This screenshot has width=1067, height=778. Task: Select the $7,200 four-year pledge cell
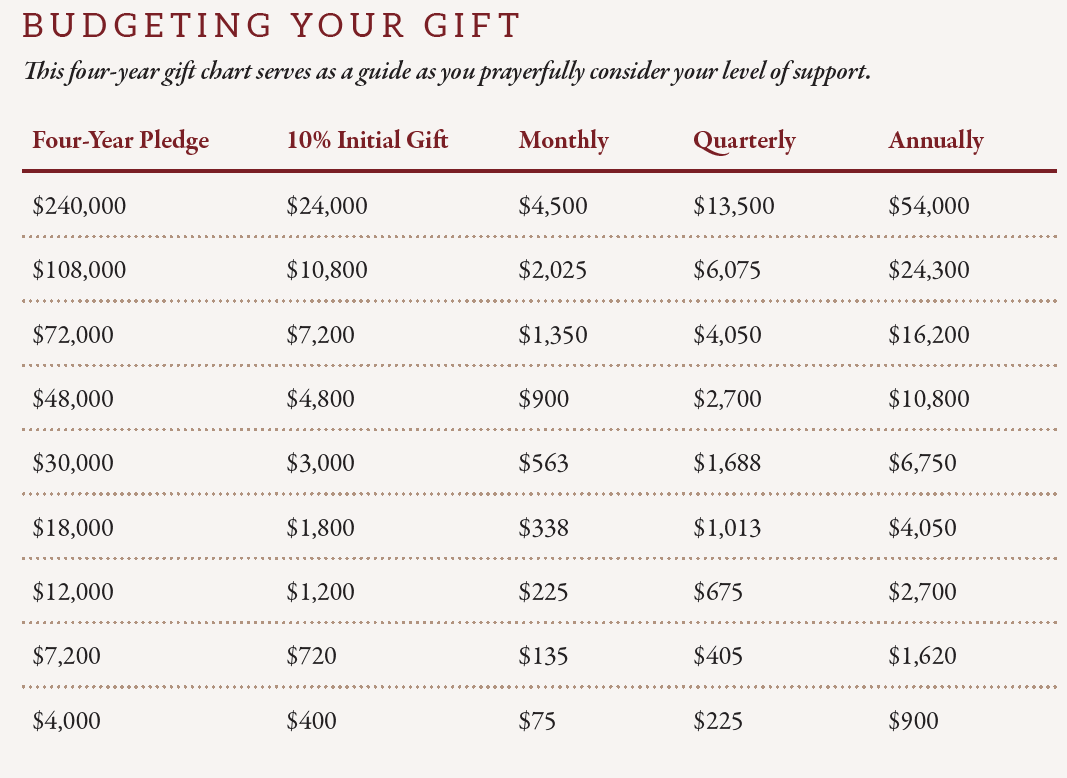67,656
